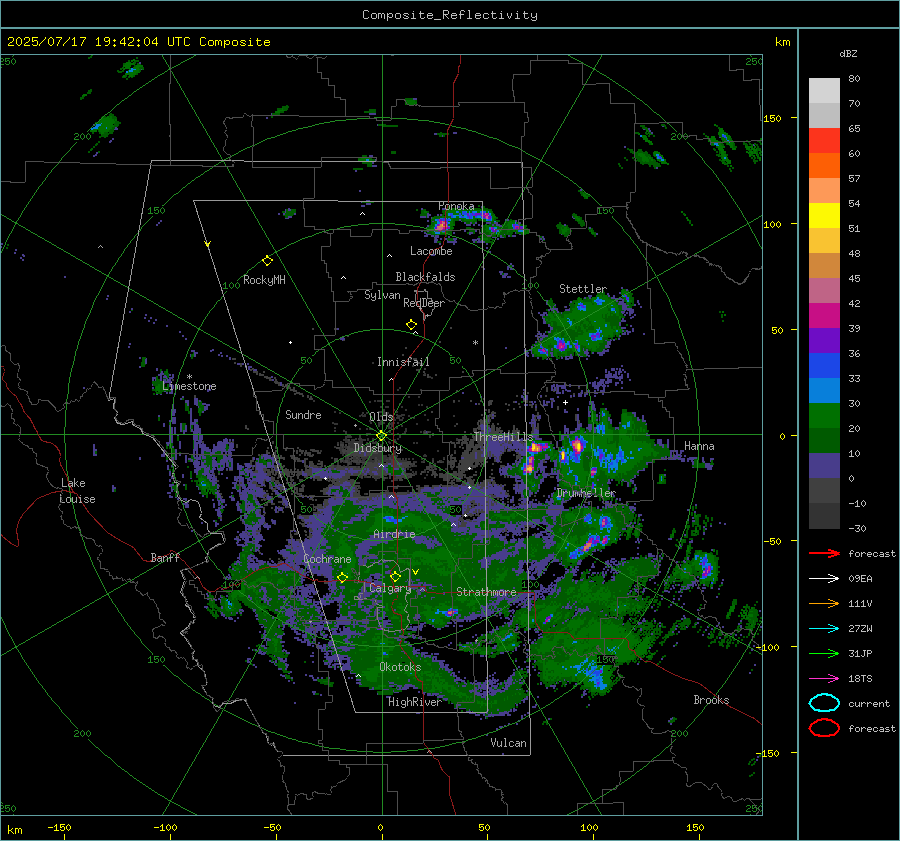
Task: Click the green 31JP arrow legend icon
Action: point(824,653)
